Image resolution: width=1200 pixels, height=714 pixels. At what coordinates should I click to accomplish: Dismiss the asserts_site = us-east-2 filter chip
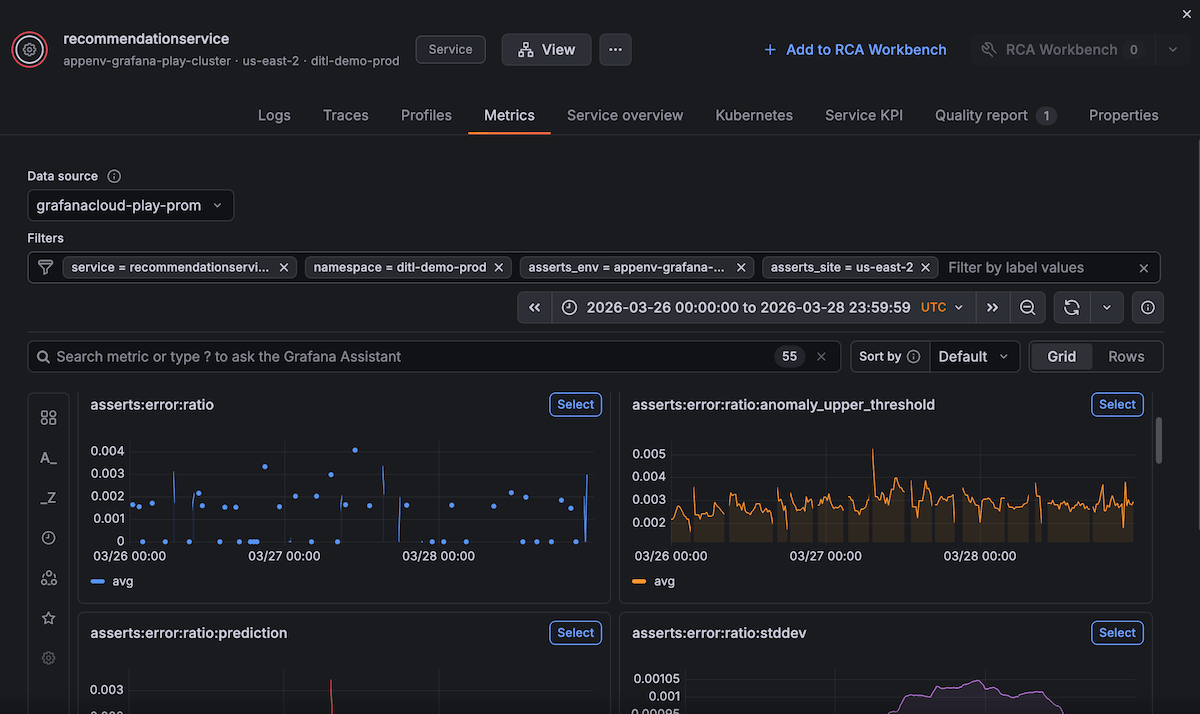(925, 267)
